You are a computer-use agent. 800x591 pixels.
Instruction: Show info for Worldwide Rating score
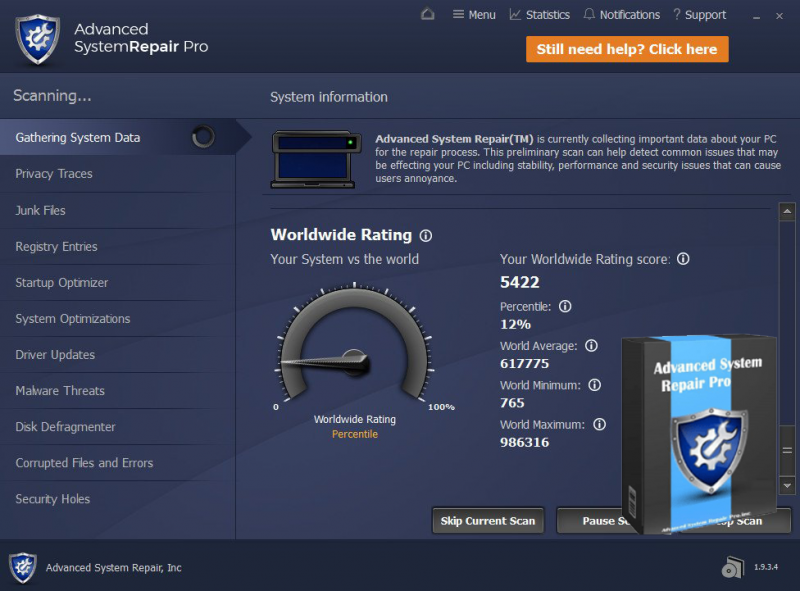[x=683, y=259]
